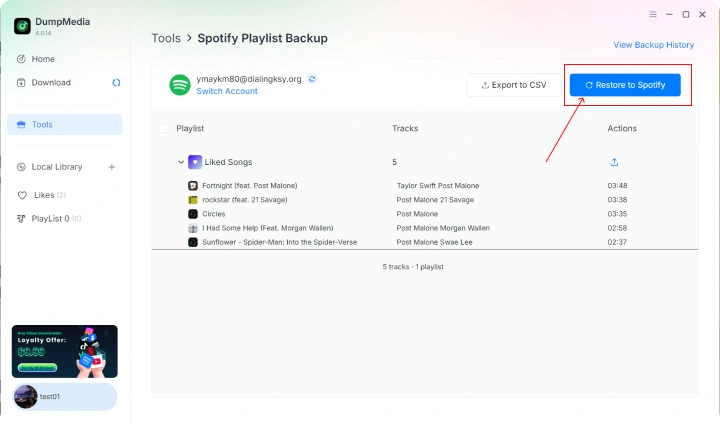Click the green Spotify account logo
Image resolution: width=720 pixels, height=425 pixels.
coord(180,85)
